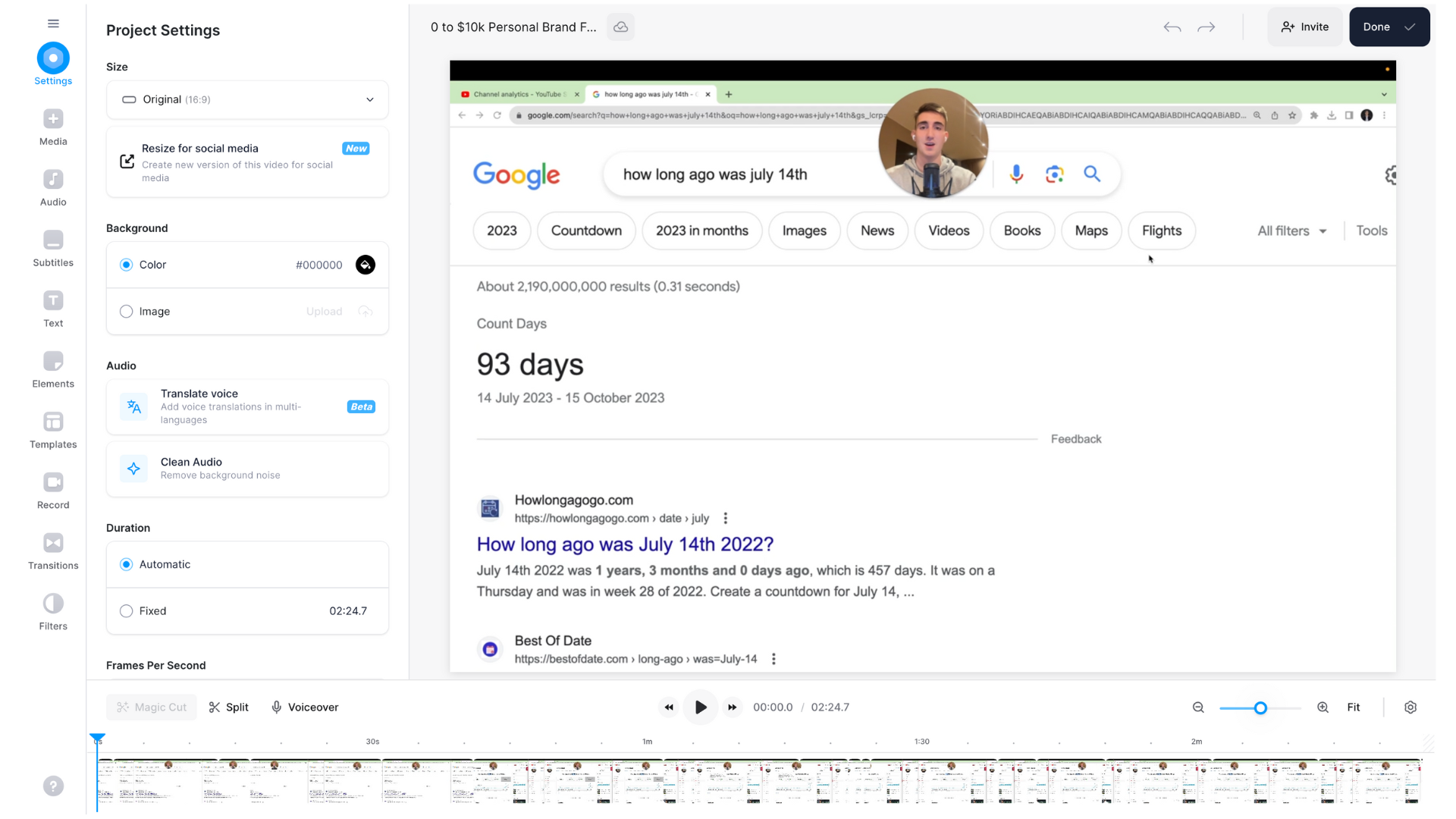This screenshot has height=819, width=1456.
Task: Click the timeline zoom-out magnifier
Action: (x=1198, y=708)
